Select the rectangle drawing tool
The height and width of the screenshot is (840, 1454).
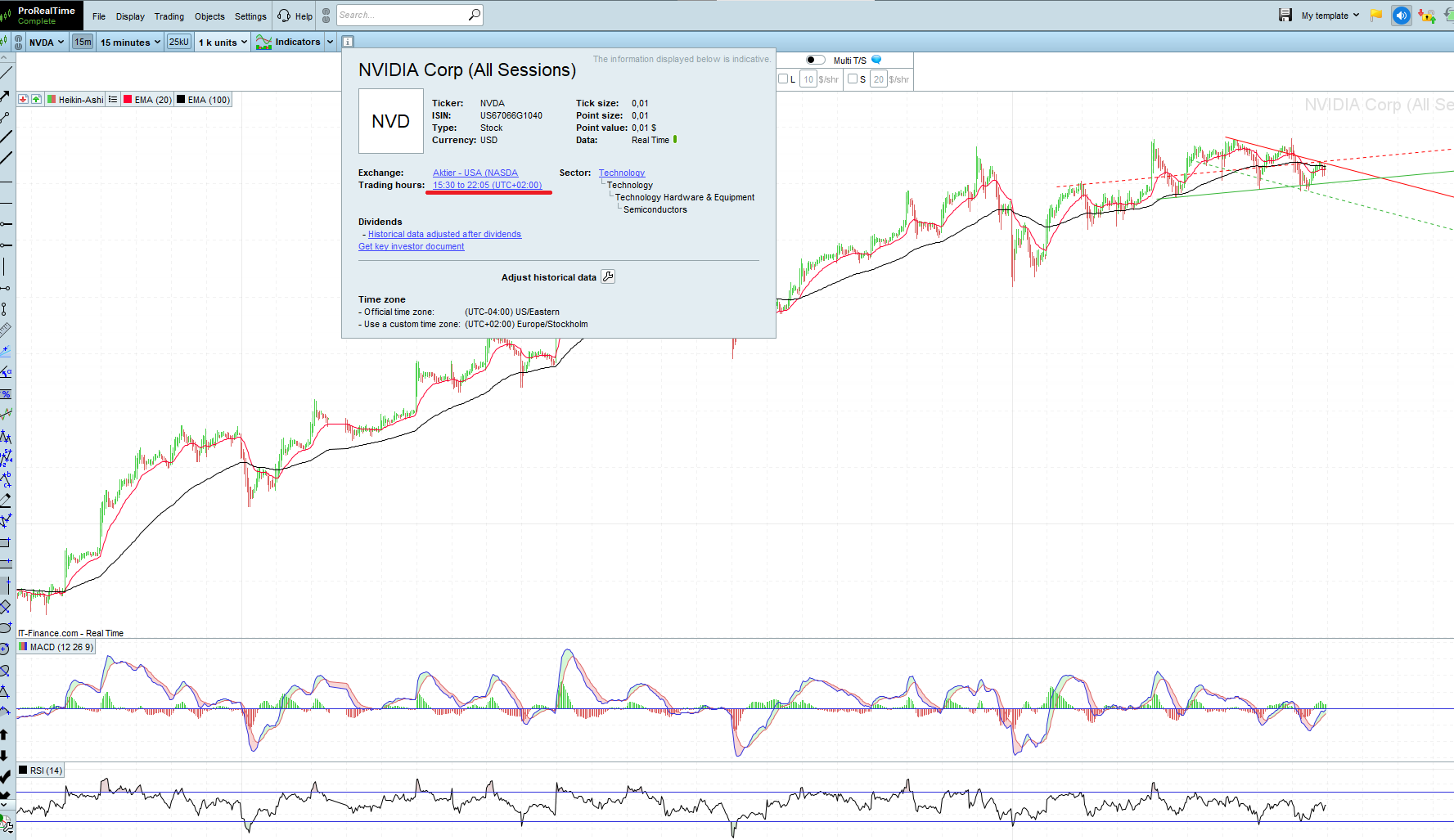(x=5, y=542)
